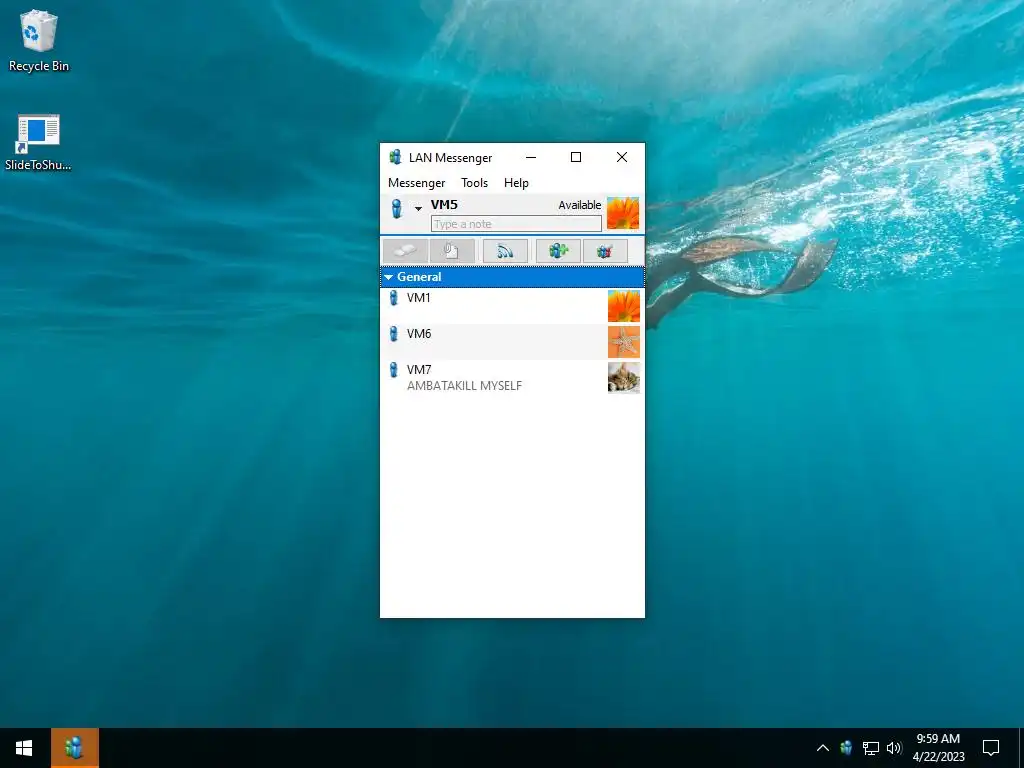The height and width of the screenshot is (768, 1024).
Task: Click VM1's flower avatar thumbnail
Action: (x=624, y=306)
